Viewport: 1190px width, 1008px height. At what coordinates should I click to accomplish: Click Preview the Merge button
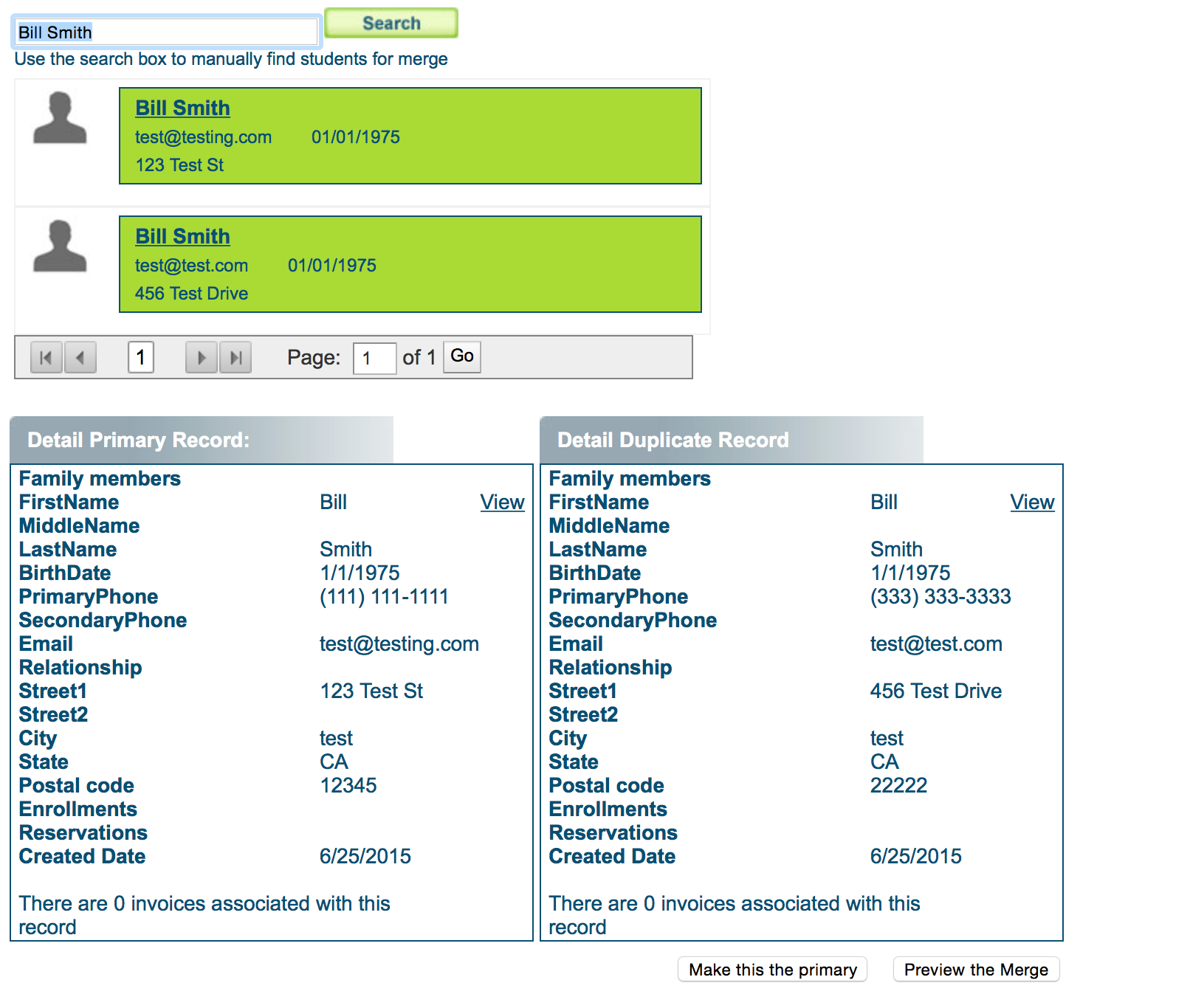[976, 970]
